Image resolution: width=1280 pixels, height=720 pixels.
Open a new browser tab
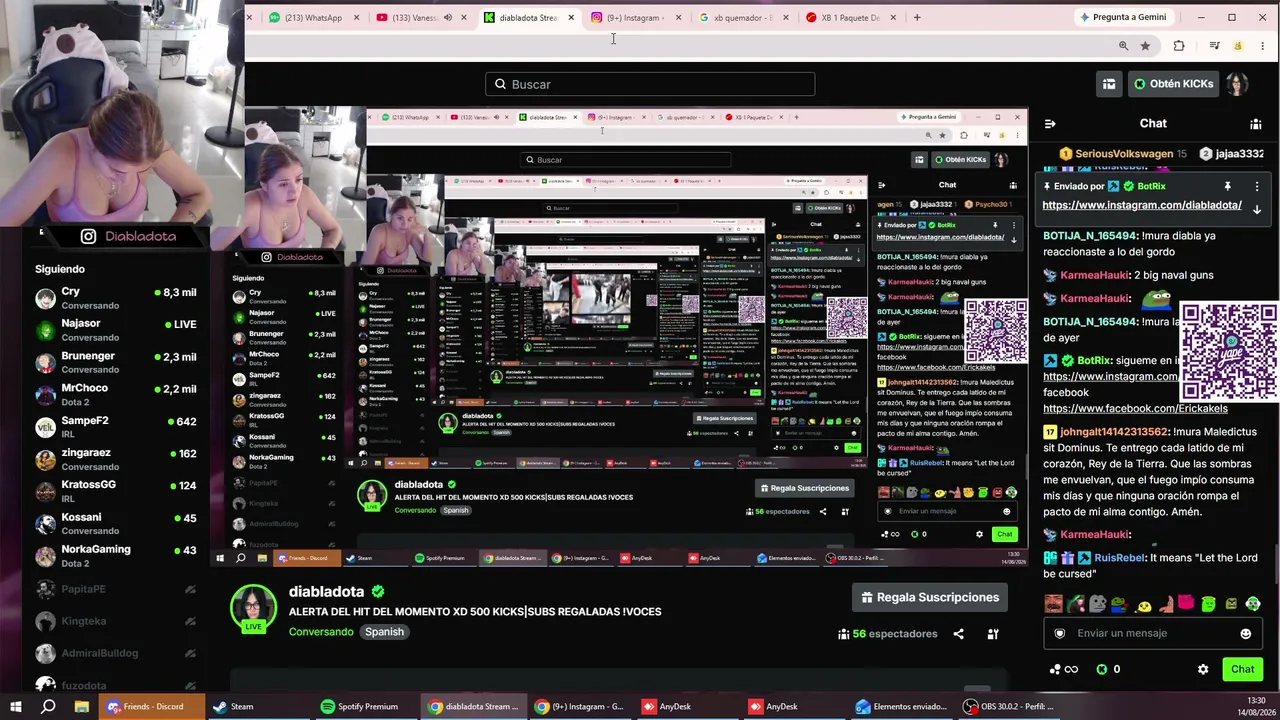coord(917,17)
